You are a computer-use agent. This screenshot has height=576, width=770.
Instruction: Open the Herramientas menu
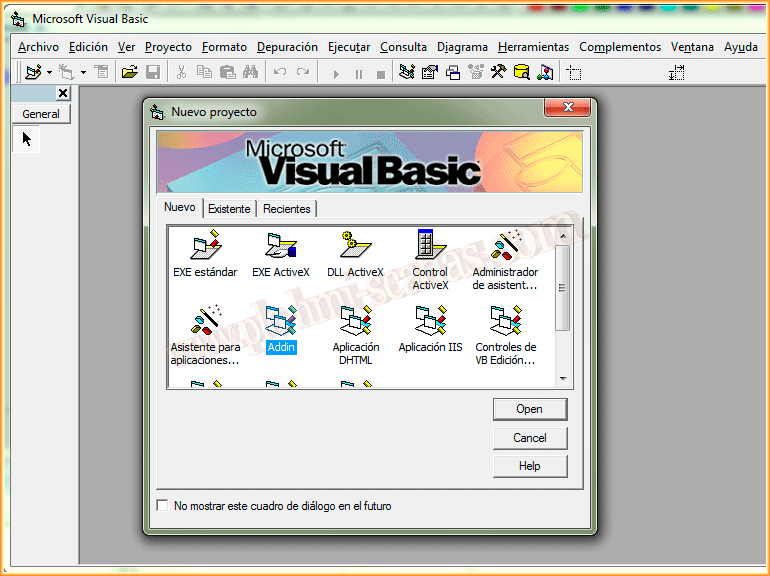[x=533, y=47]
